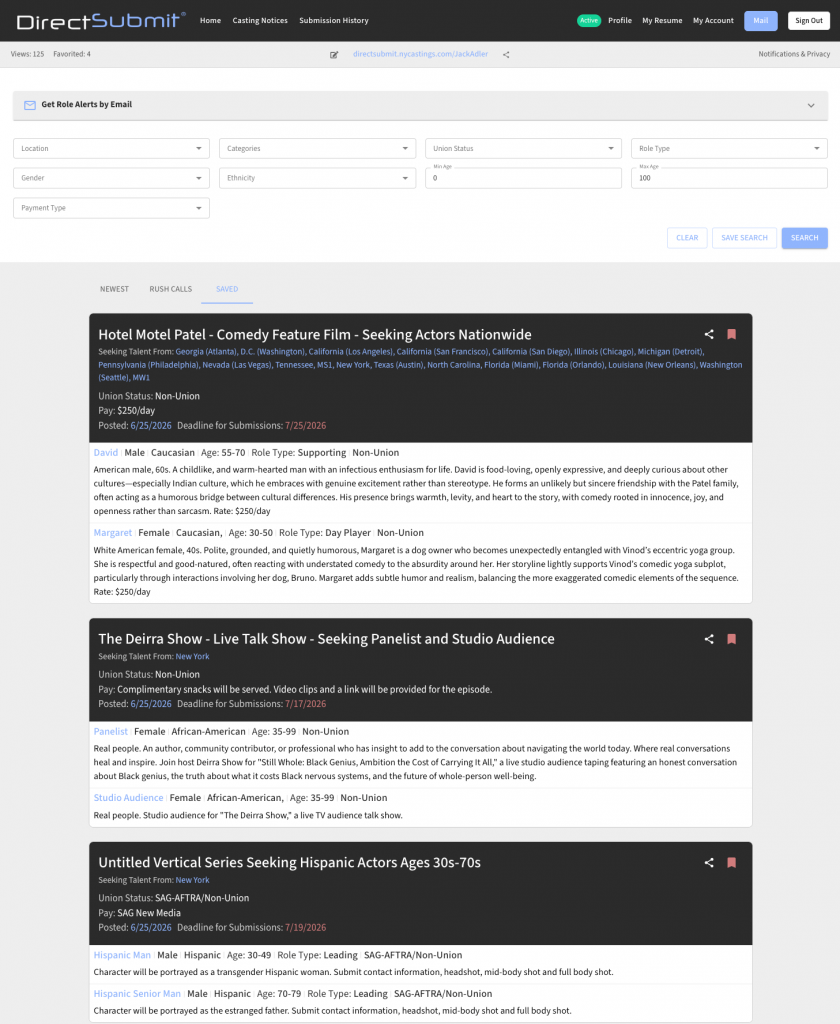Click the Get Role Alerts envelope icon
The width and height of the screenshot is (840, 1024).
(30, 105)
